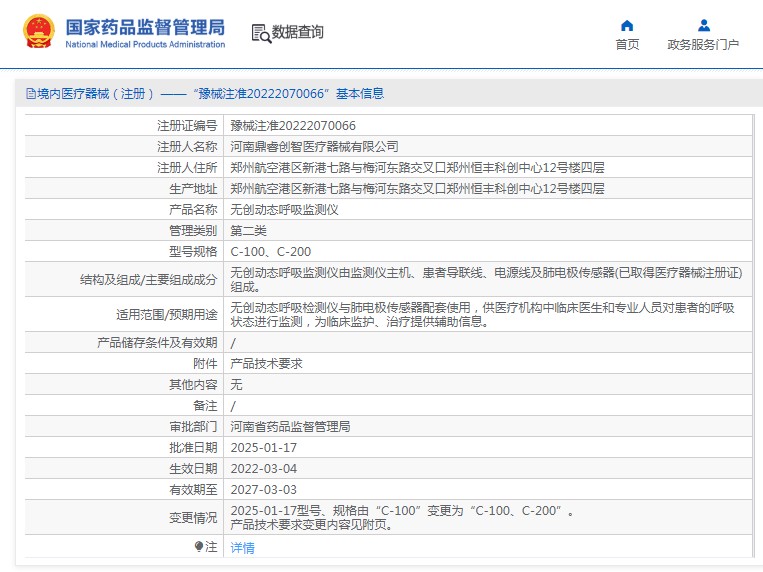Click the 数据查询 title text
This screenshot has width=763, height=572.
(297, 32)
